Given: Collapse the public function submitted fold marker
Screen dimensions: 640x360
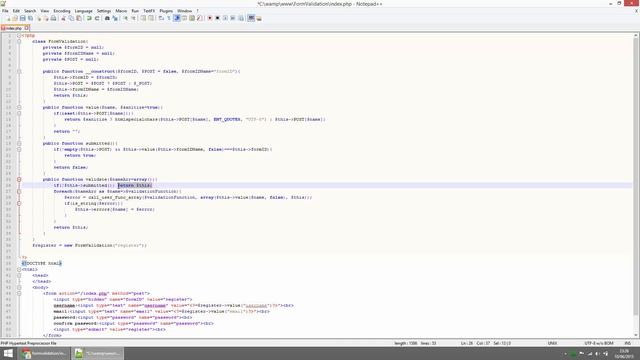Looking at the screenshot, I should 19,143.
